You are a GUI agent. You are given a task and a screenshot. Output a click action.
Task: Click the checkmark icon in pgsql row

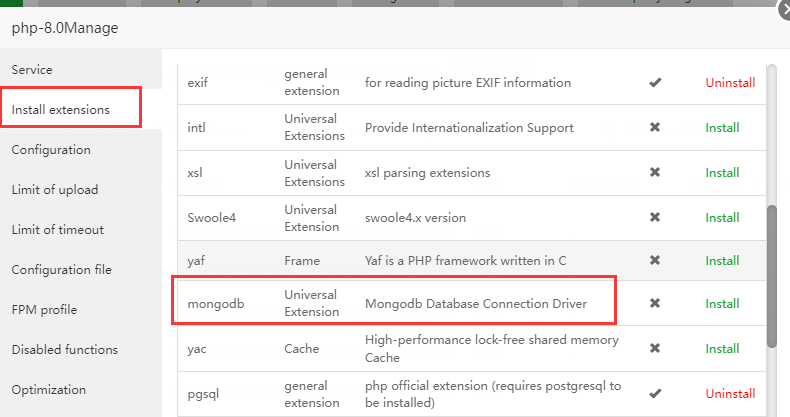click(x=655, y=393)
